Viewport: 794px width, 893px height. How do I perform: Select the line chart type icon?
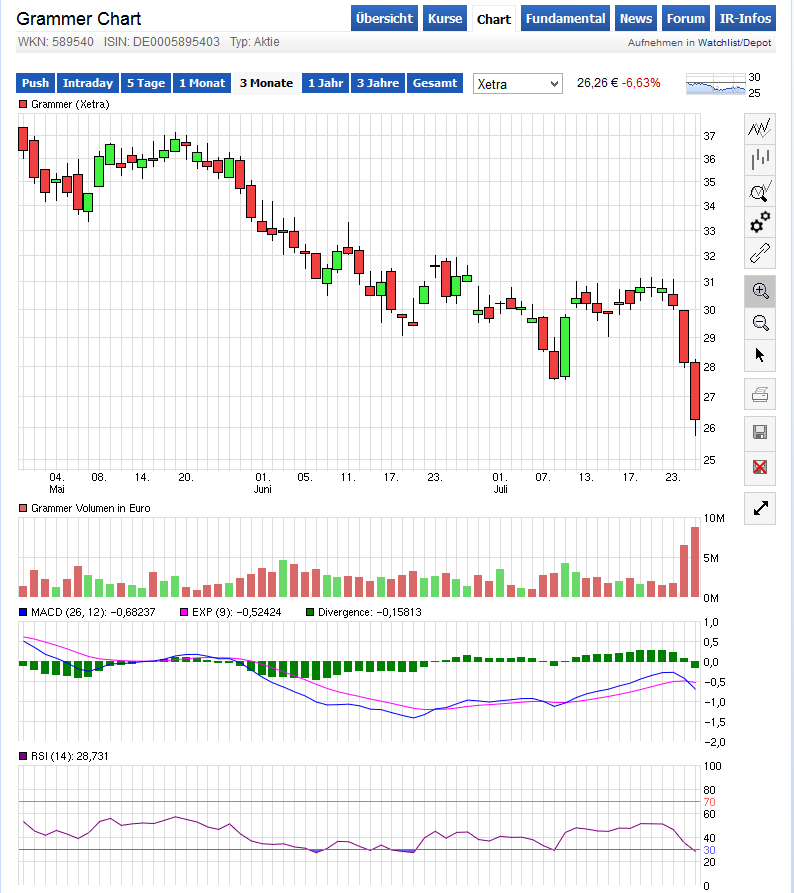[760, 128]
